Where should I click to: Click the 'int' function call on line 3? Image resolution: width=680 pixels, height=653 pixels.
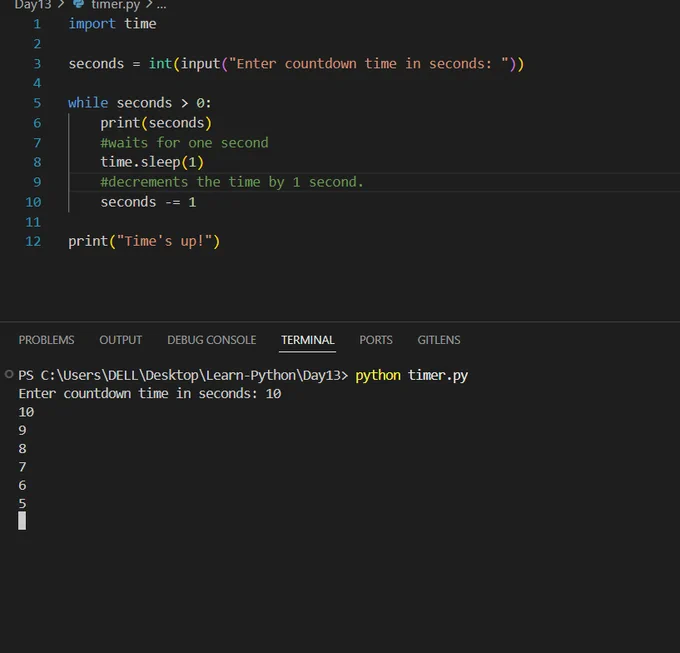pyautogui.click(x=160, y=64)
